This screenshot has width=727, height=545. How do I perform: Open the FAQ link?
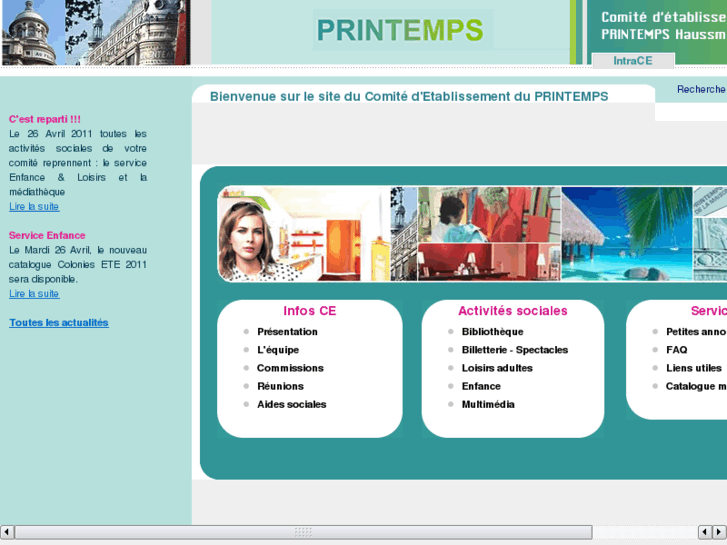click(676, 350)
